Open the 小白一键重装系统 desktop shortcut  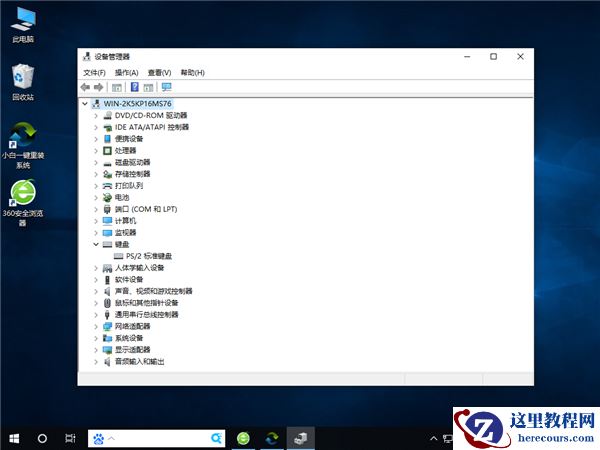(23, 145)
